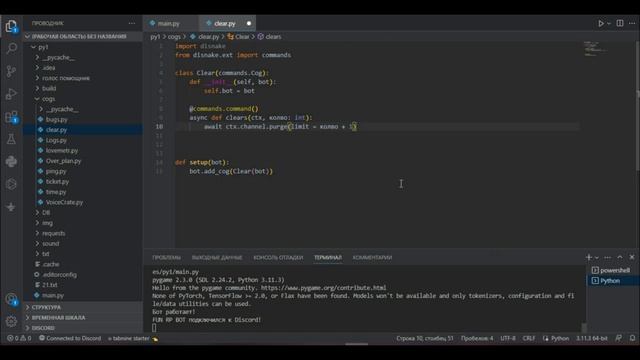Click the cogs breadcrumb segment
This screenshot has height=360, width=640.
point(174,37)
